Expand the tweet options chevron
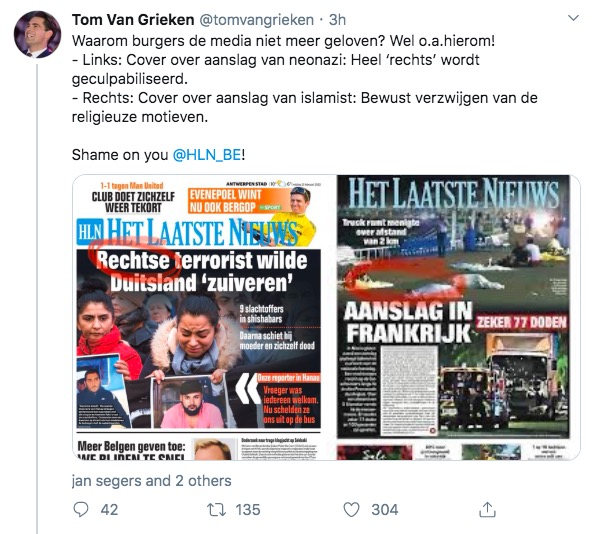The height and width of the screenshot is (534, 593). [574, 18]
